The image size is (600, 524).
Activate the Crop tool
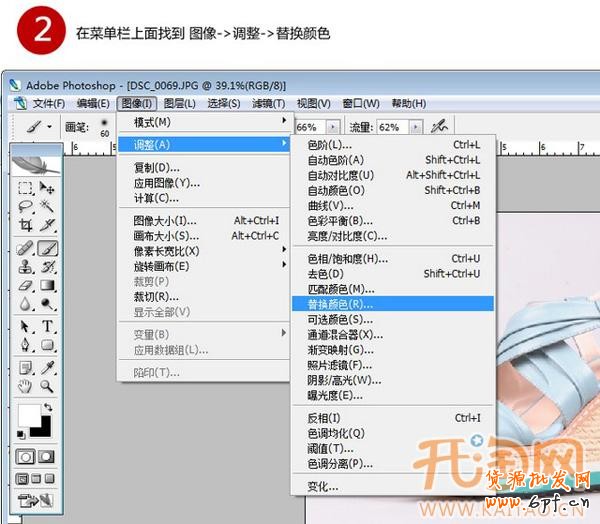26,226
